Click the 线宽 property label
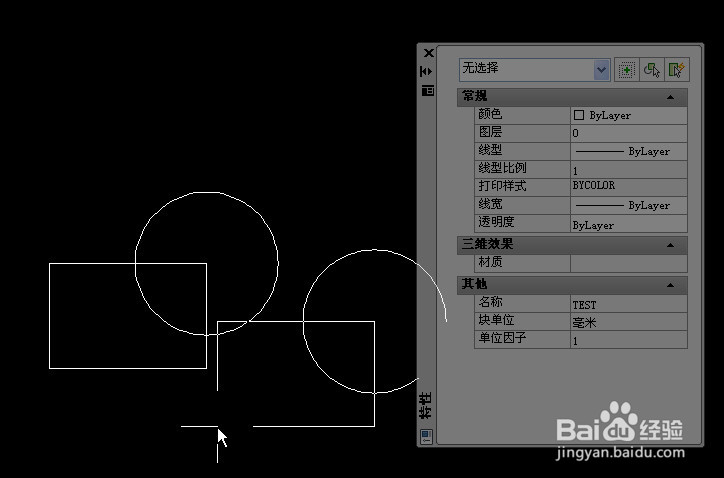This screenshot has width=724, height=478. (490, 204)
